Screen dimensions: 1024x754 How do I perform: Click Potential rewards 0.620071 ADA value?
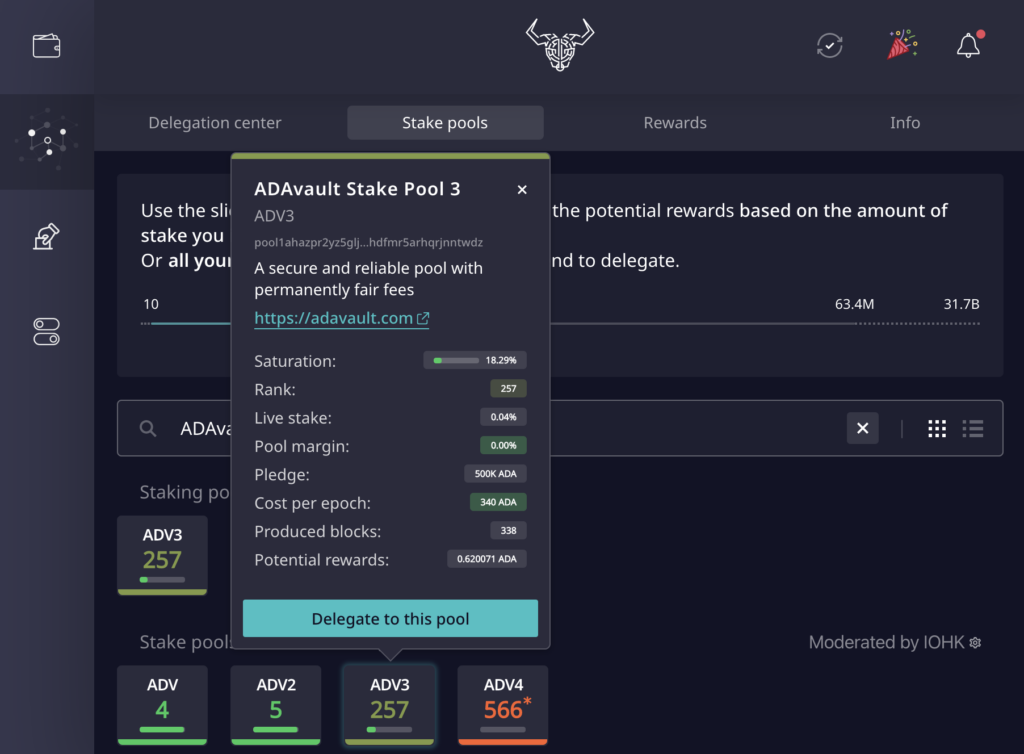(x=487, y=559)
